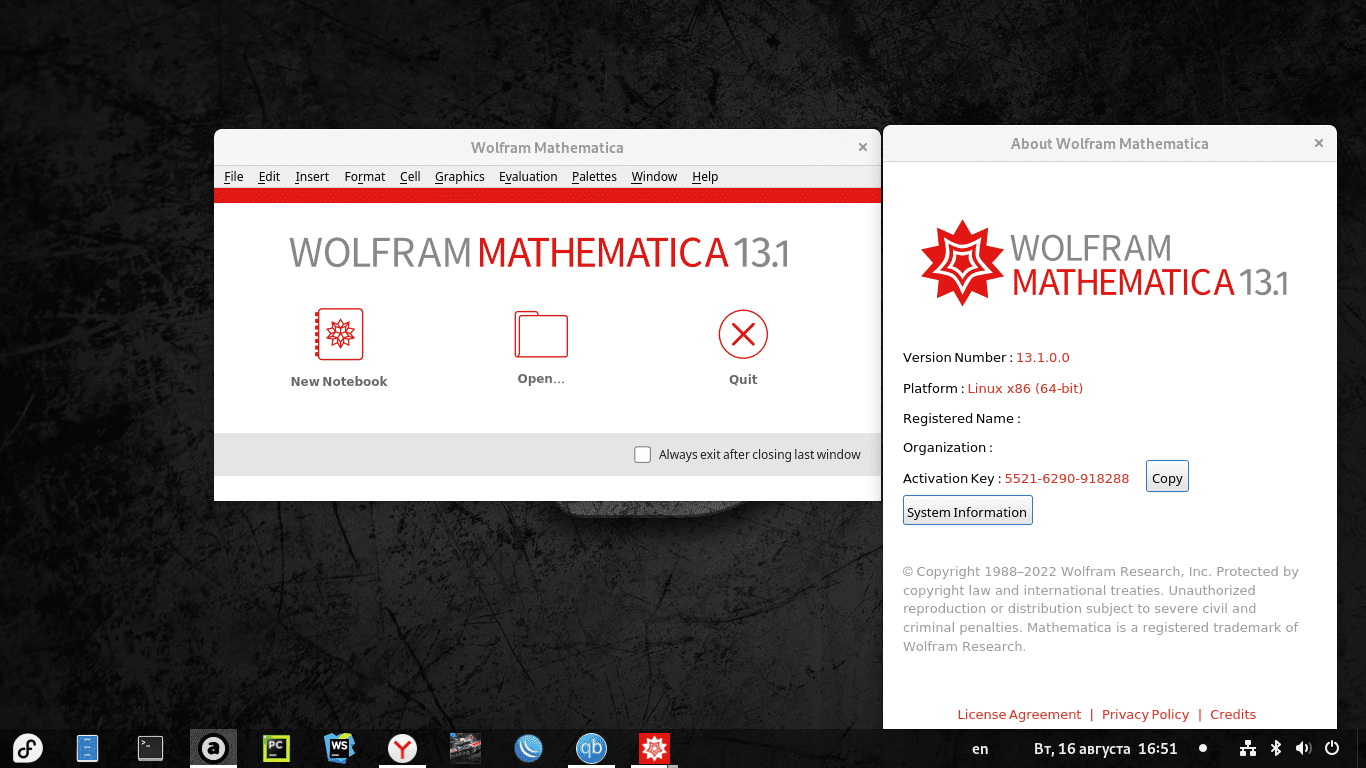Click the Mathematica icon in taskbar
Image resolution: width=1366 pixels, height=768 pixels.
654,748
